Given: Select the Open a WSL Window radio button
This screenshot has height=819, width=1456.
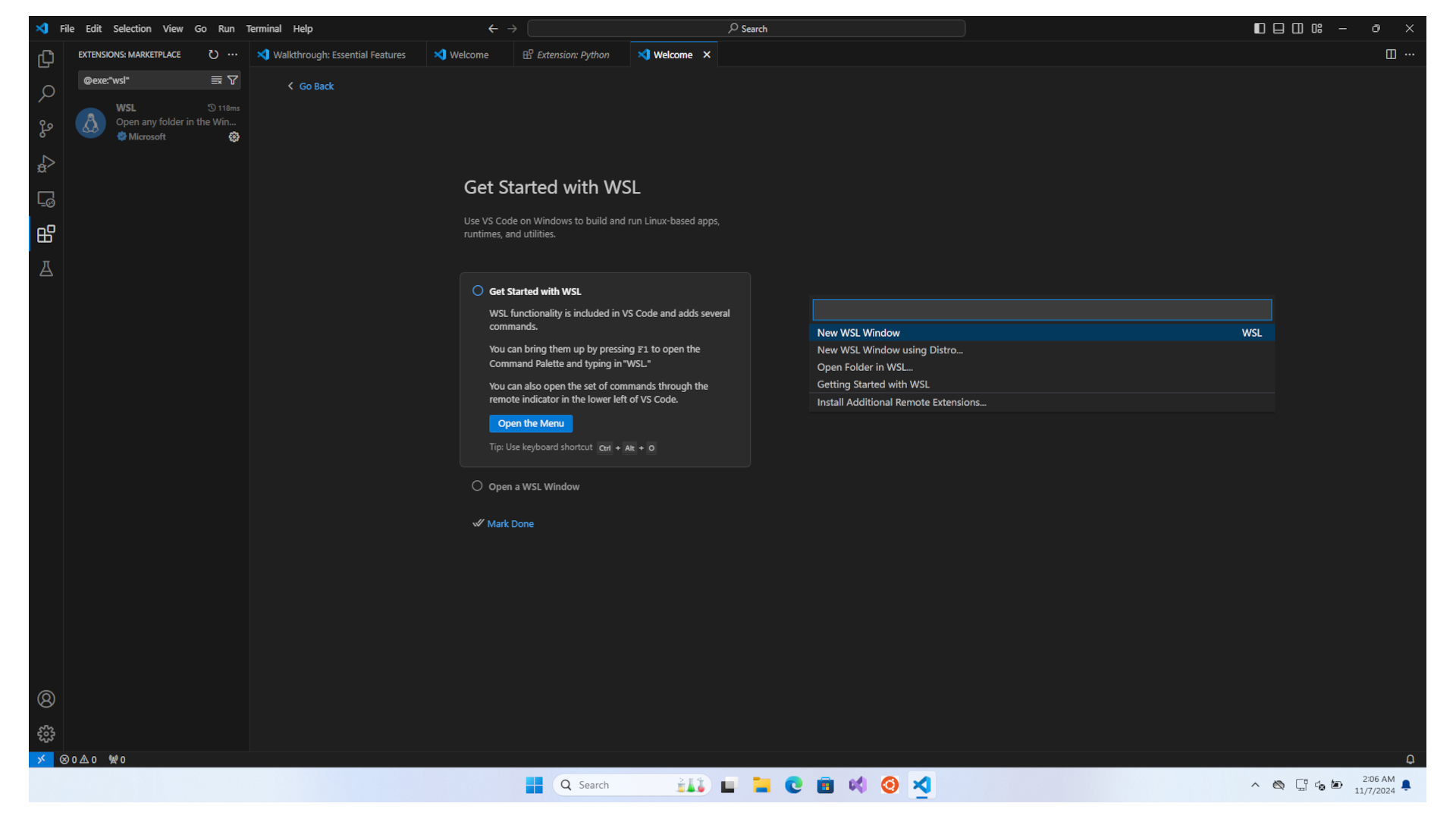Looking at the screenshot, I should pyautogui.click(x=477, y=485).
